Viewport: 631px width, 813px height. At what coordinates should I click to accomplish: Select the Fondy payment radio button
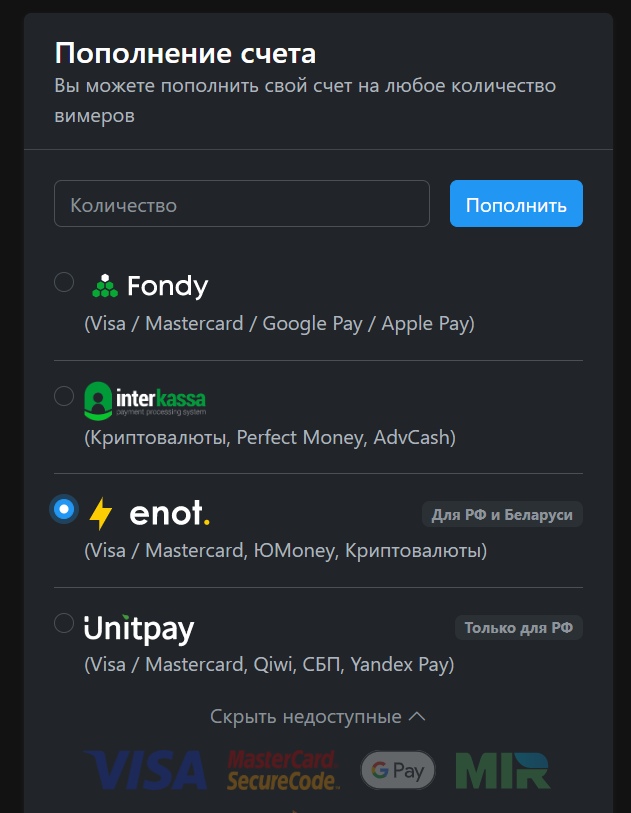(64, 282)
